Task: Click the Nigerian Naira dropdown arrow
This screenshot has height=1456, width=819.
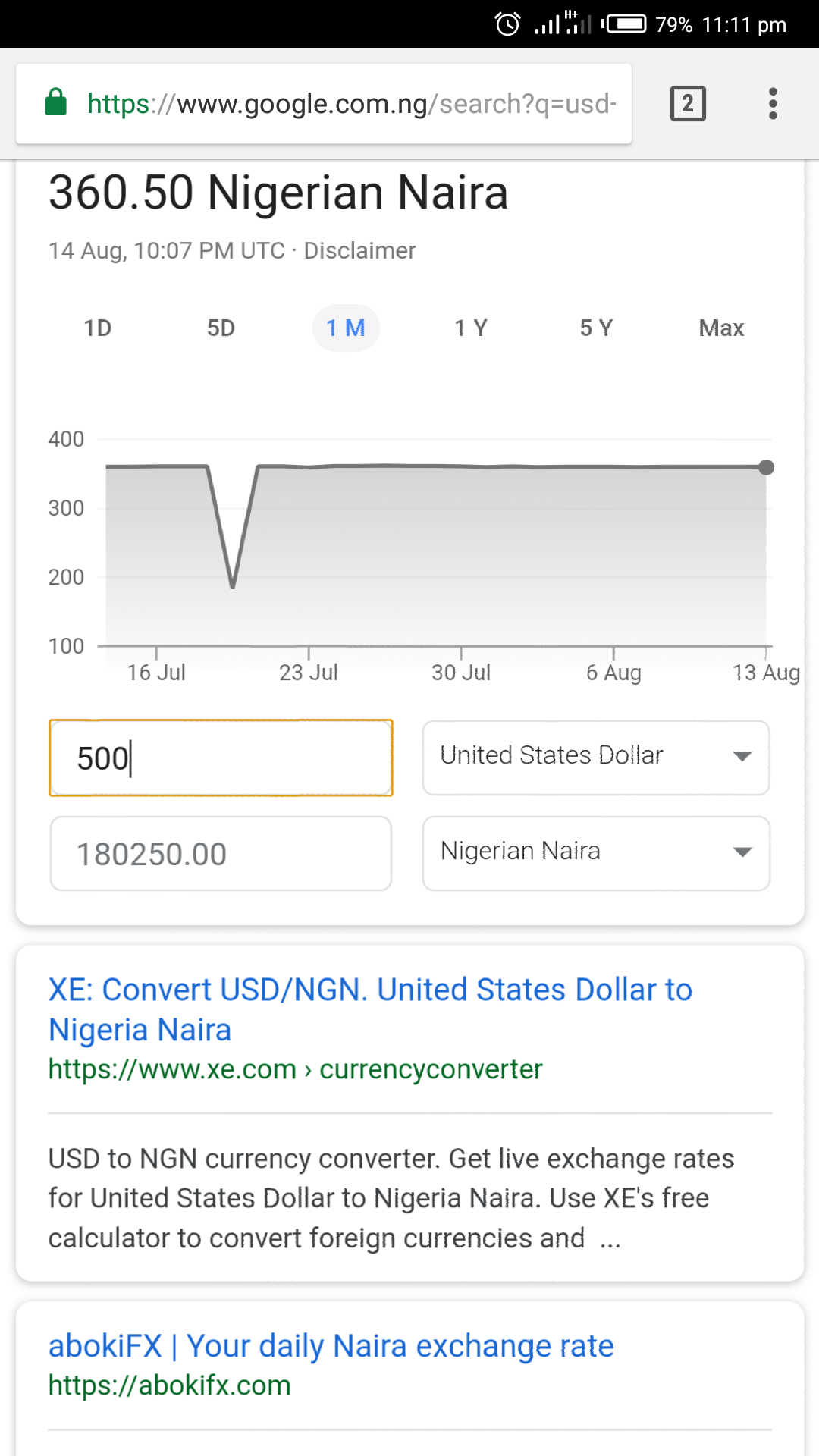Action: tap(742, 852)
